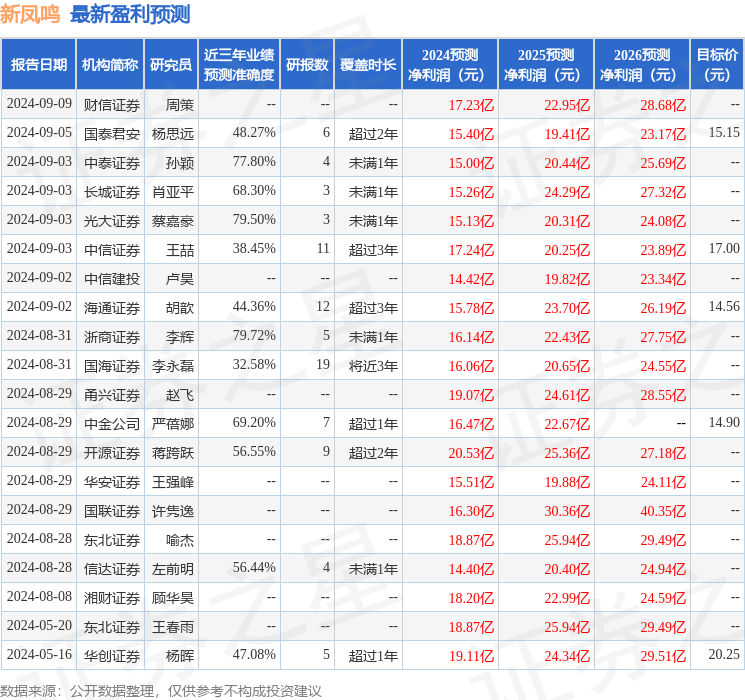Click the 2024-05-16 report date

click(x=39, y=654)
